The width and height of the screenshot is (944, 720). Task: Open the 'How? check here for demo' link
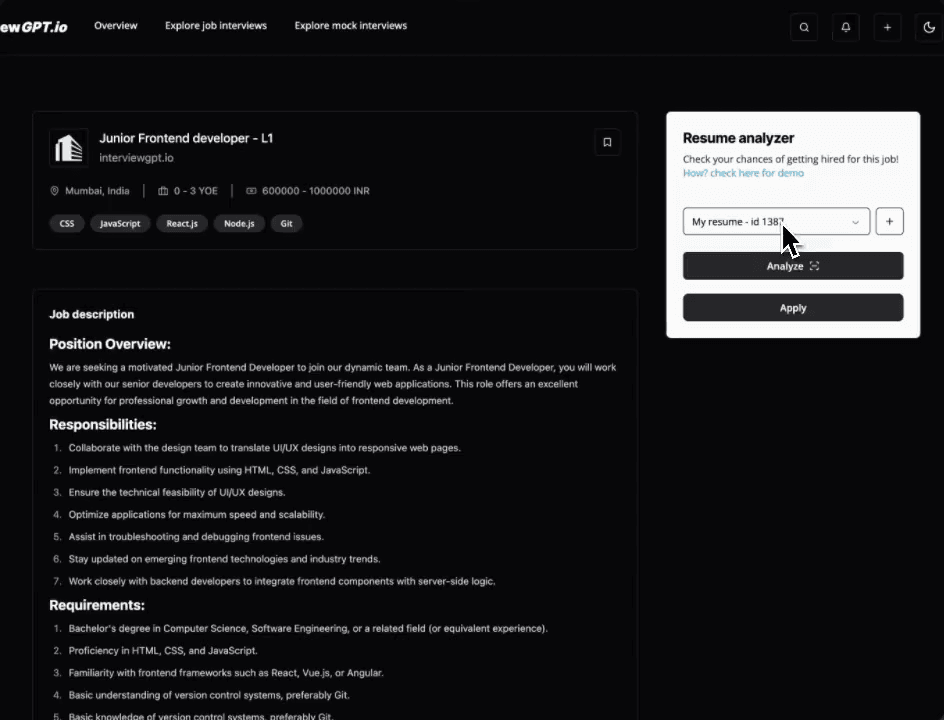pyautogui.click(x=742, y=173)
